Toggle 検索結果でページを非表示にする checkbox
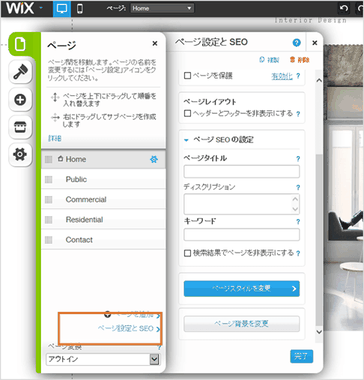The width and height of the screenshot is (364, 380). [188, 253]
